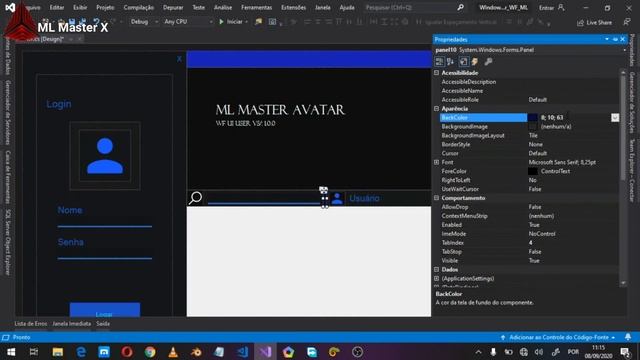Open the Extensões menu
The height and width of the screenshot is (360, 640).
293,7
